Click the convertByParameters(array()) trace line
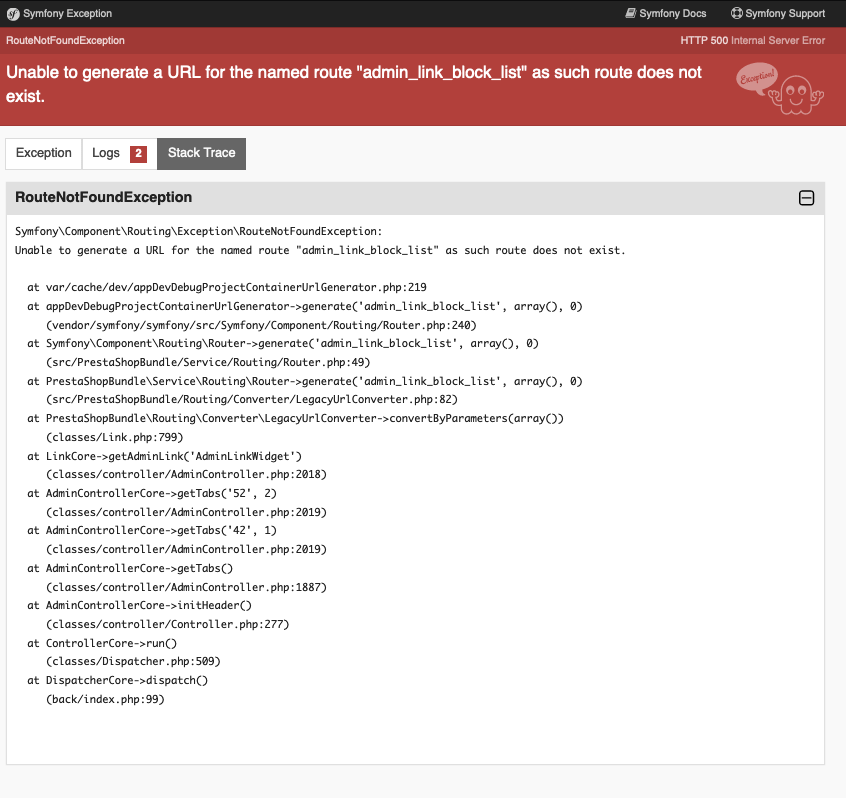Screen dimensions: 846x798 [x=295, y=418]
